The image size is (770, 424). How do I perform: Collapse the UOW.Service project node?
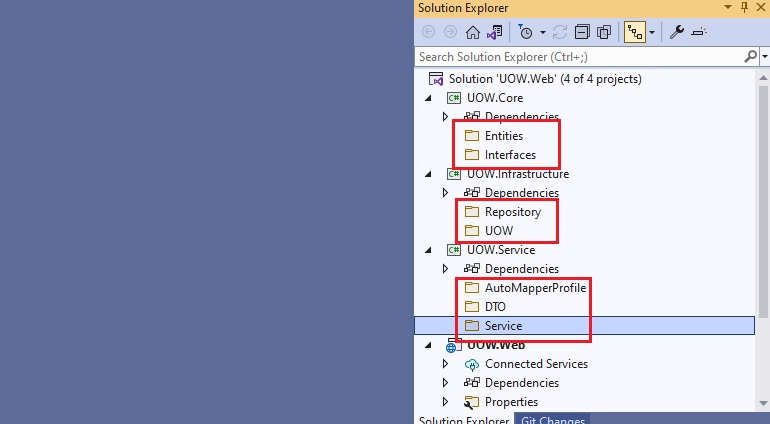click(x=428, y=250)
